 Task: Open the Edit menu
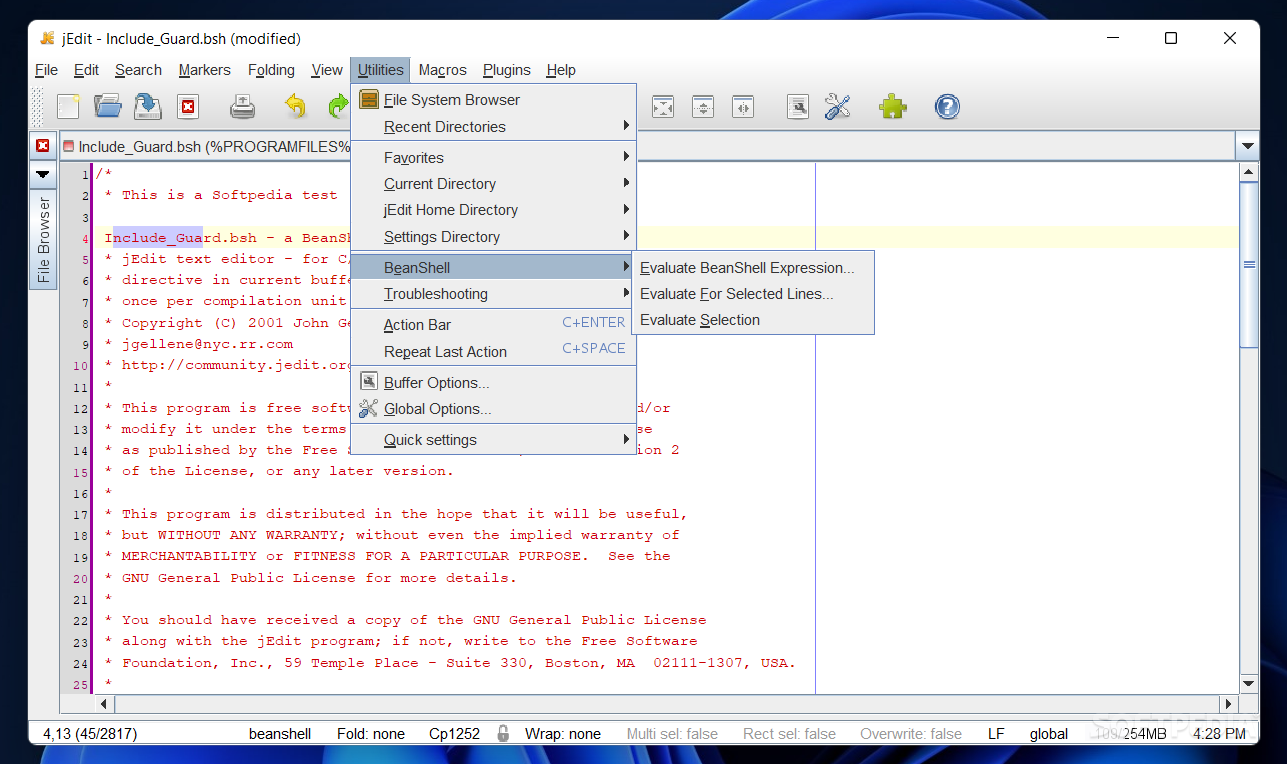pyautogui.click(x=87, y=70)
